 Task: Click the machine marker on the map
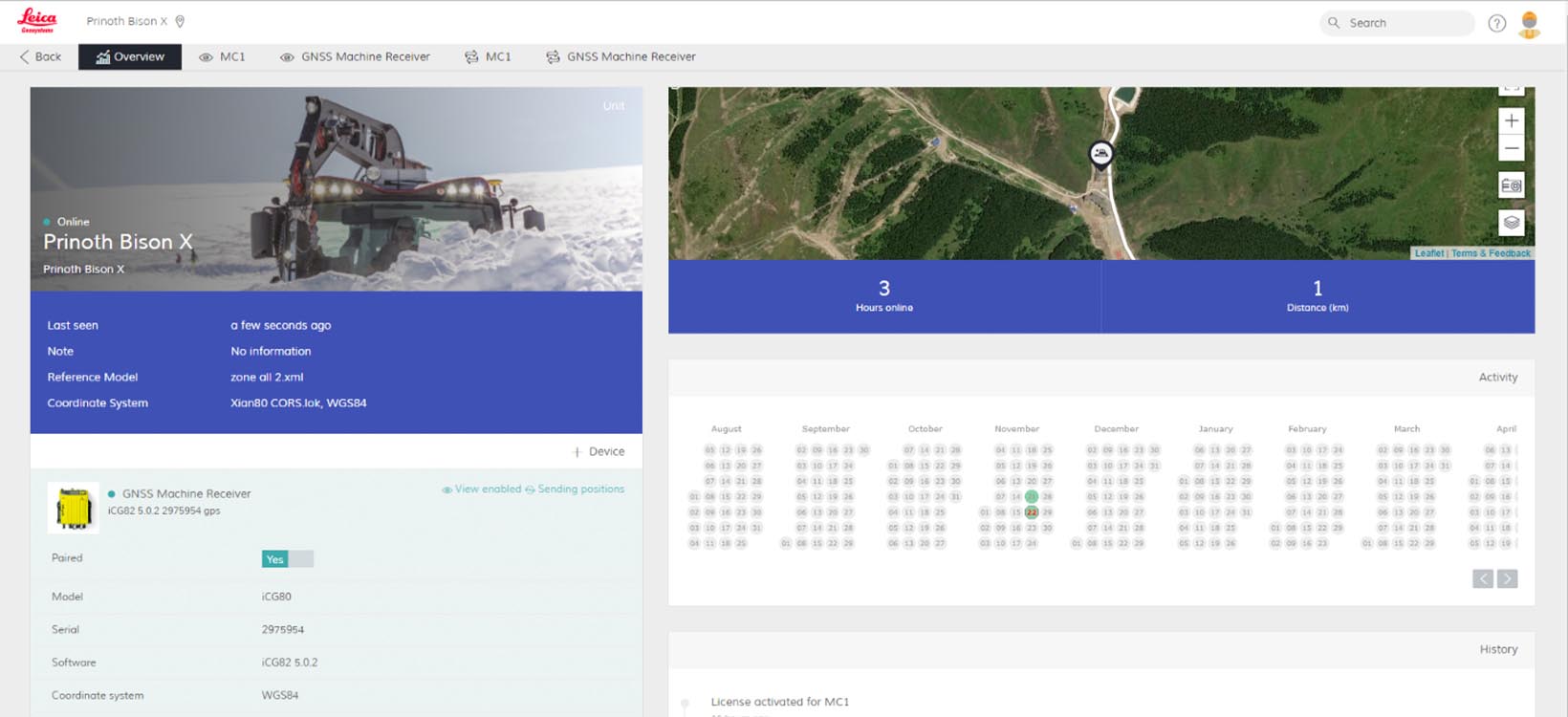pyautogui.click(x=1100, y=153)
